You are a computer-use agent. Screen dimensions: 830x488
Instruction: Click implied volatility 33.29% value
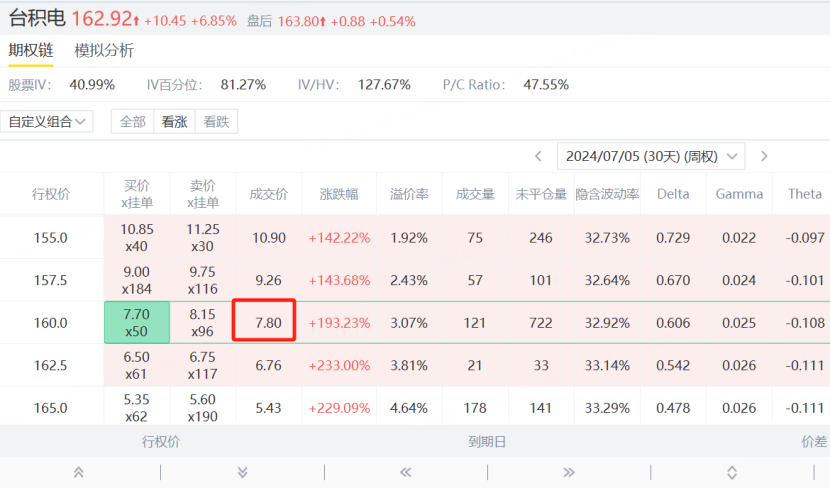click(607, 408)
